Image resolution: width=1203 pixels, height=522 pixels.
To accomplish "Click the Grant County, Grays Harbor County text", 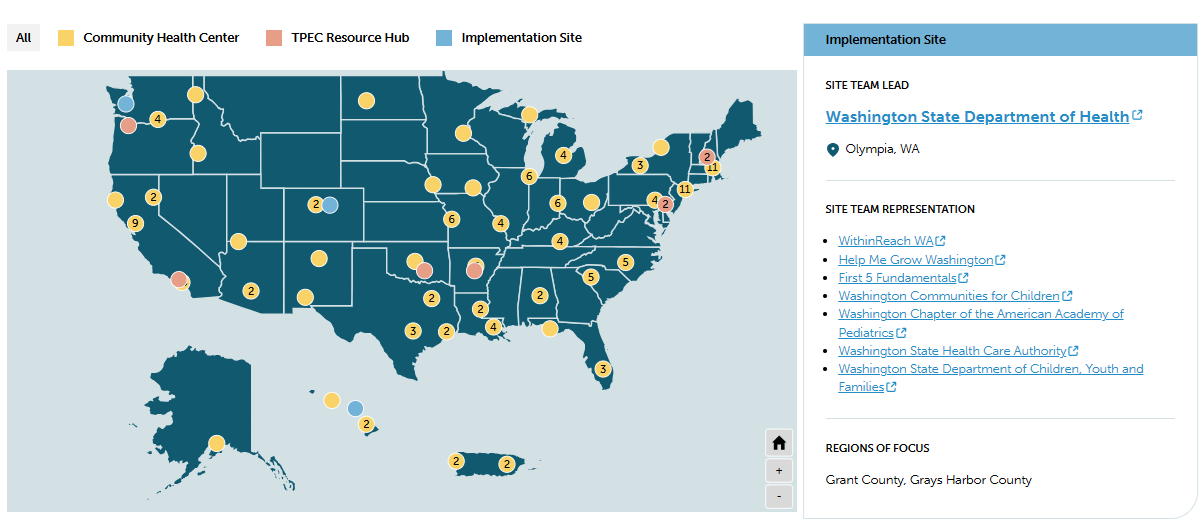I will [x=929, y=480].
